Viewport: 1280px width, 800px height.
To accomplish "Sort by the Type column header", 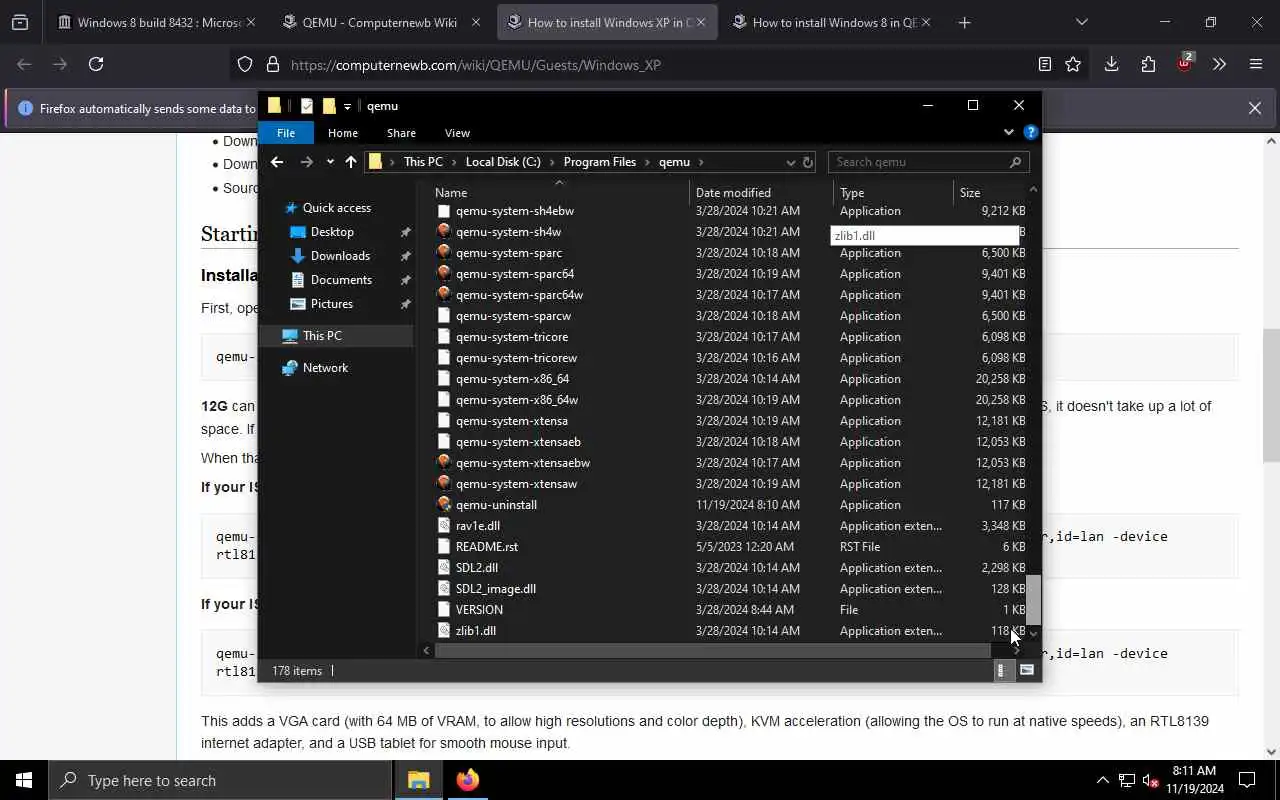I will click(893, 193).
